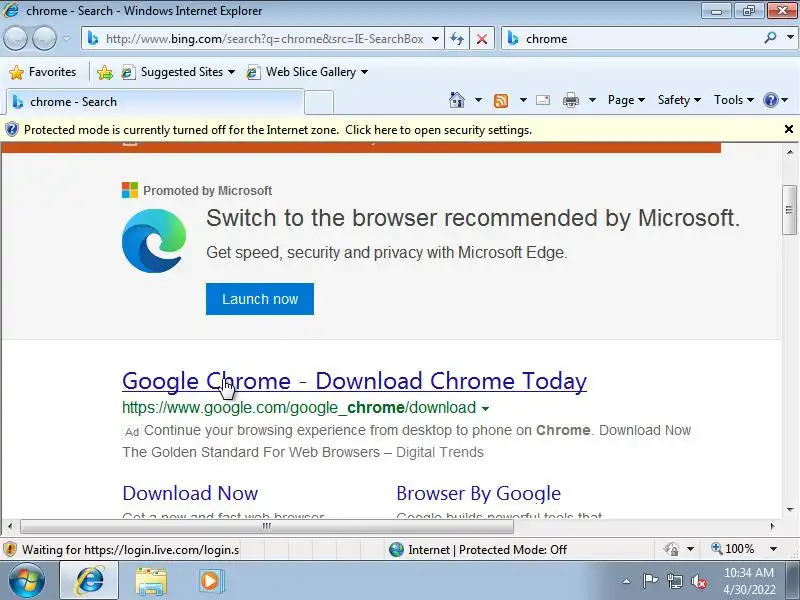Click the Back navigation button
The width and height of the screenshot is (800, 600).
click(x=15, y=38)
